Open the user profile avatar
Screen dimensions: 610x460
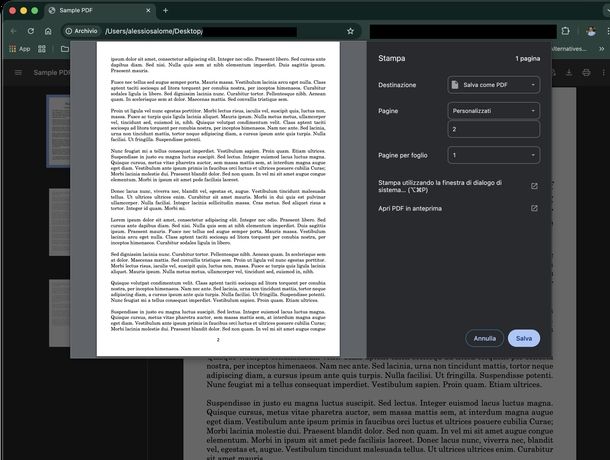click(591, 31)
